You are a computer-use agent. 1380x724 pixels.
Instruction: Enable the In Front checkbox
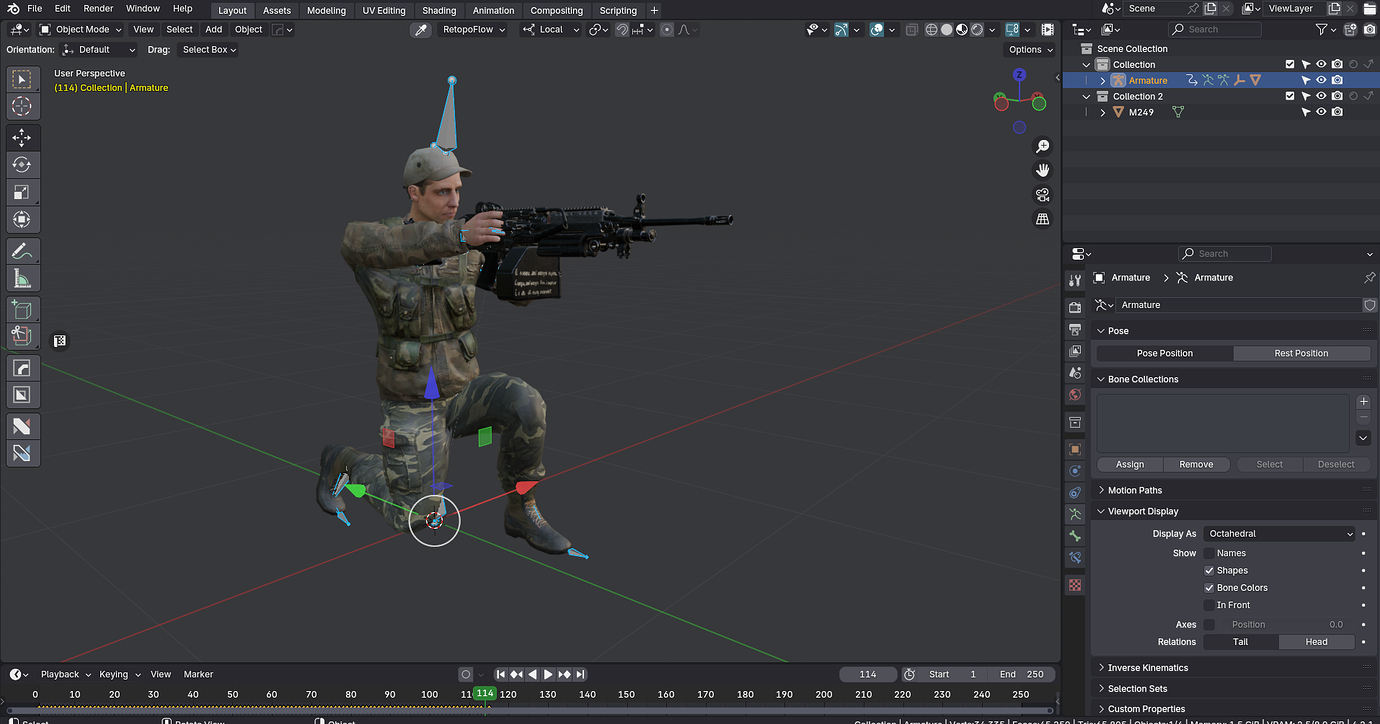(1209, 605)
